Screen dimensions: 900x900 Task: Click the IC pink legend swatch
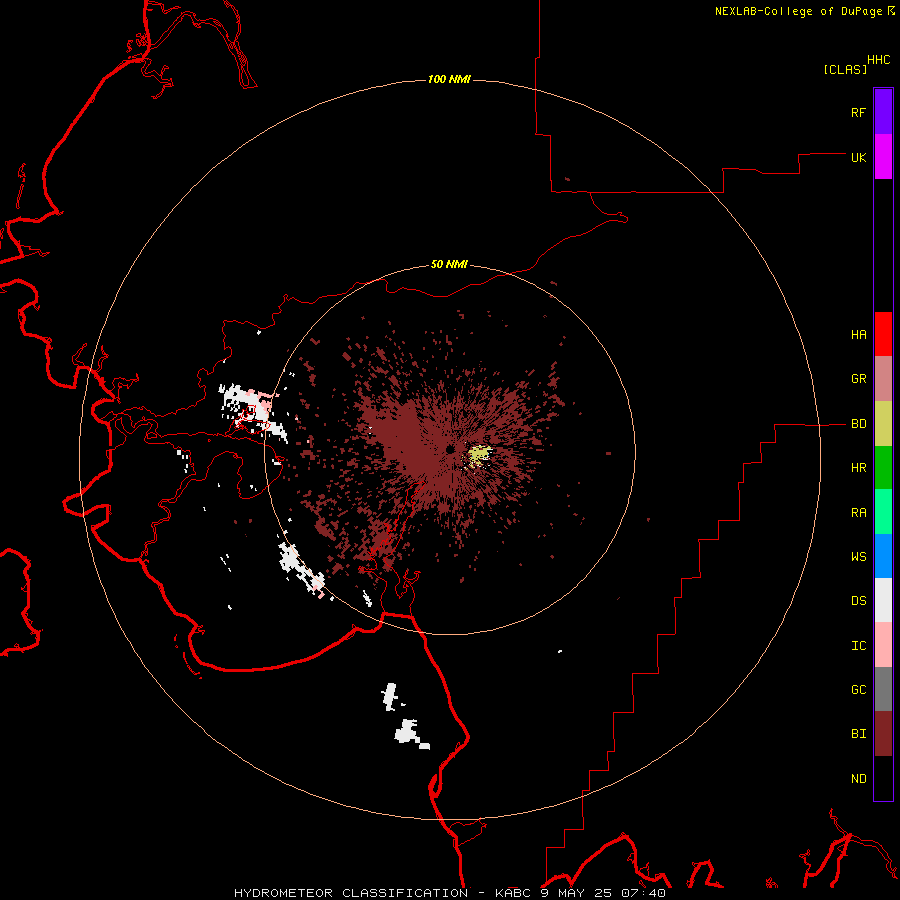[x=883, y=645]
